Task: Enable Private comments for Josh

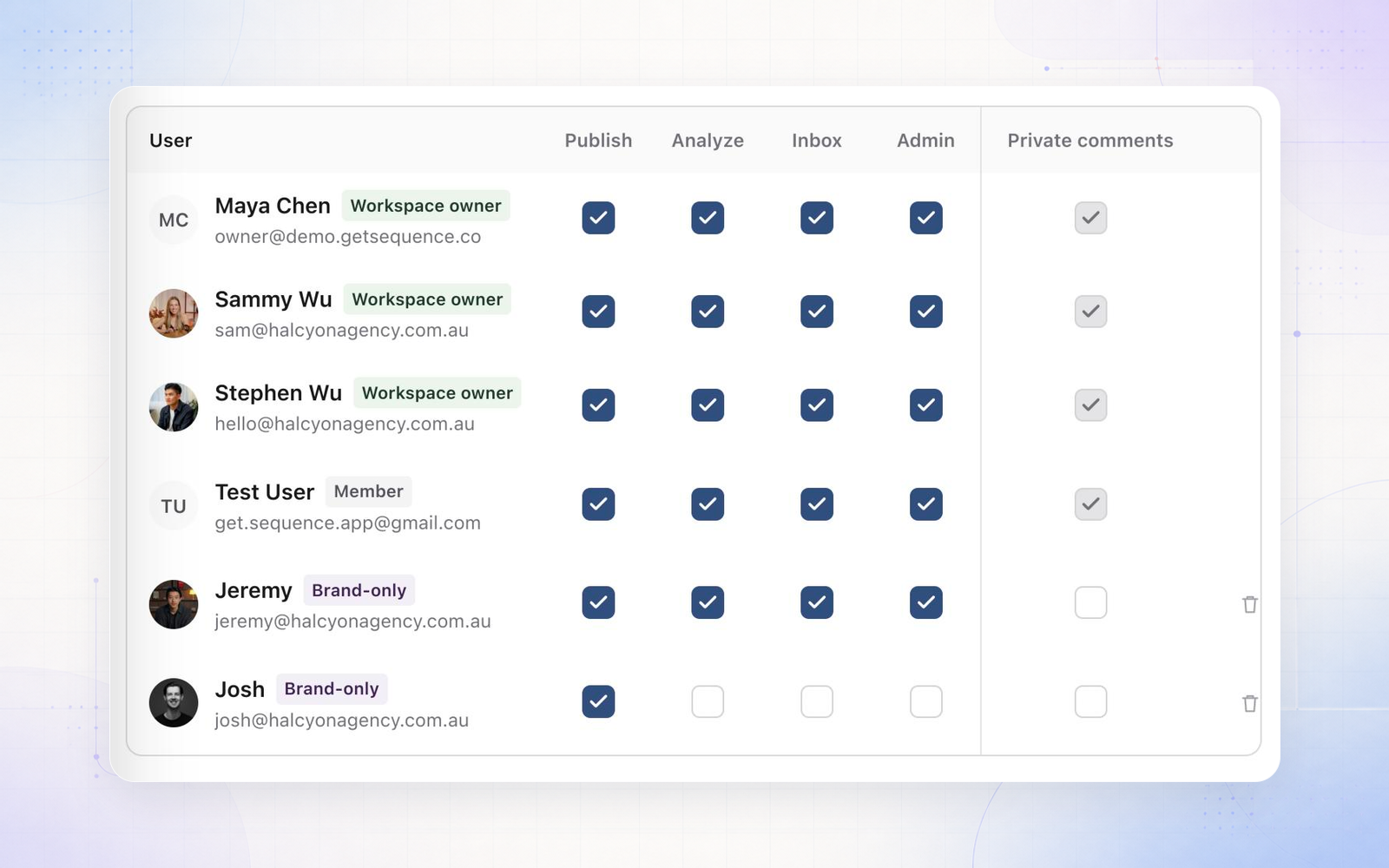Action: pos(1090,701)
